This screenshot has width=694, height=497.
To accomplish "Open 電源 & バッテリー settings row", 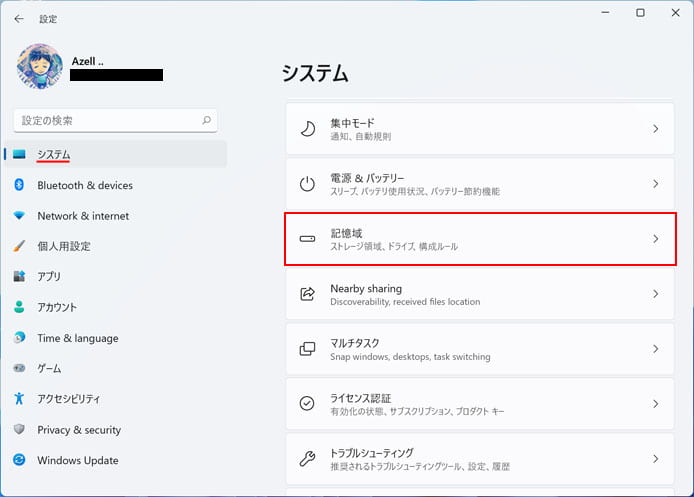I will 480,184.
